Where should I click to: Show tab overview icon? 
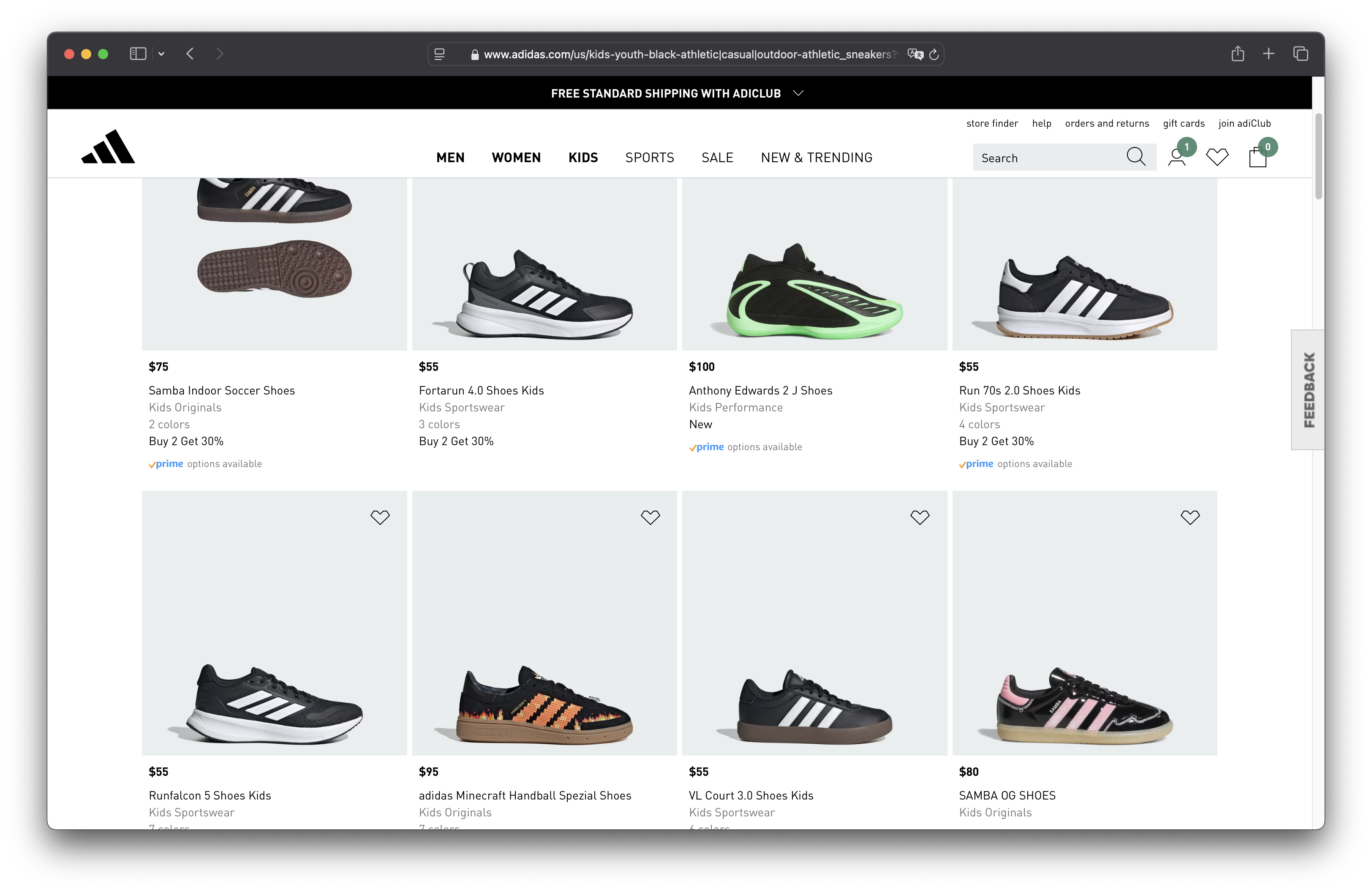pos(1301,54)
